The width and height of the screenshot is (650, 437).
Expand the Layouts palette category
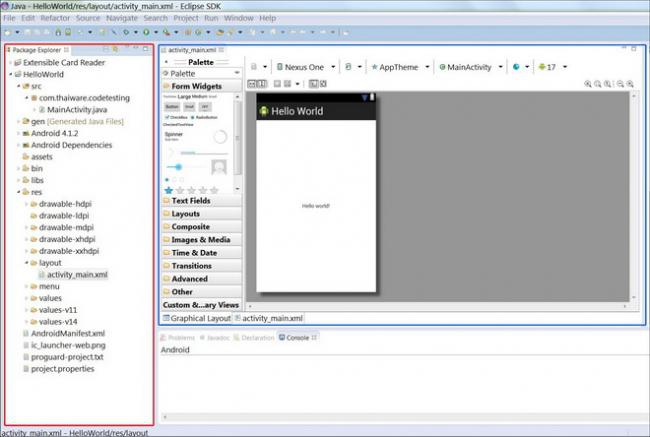pyautogui.click(x=201, y=214)
